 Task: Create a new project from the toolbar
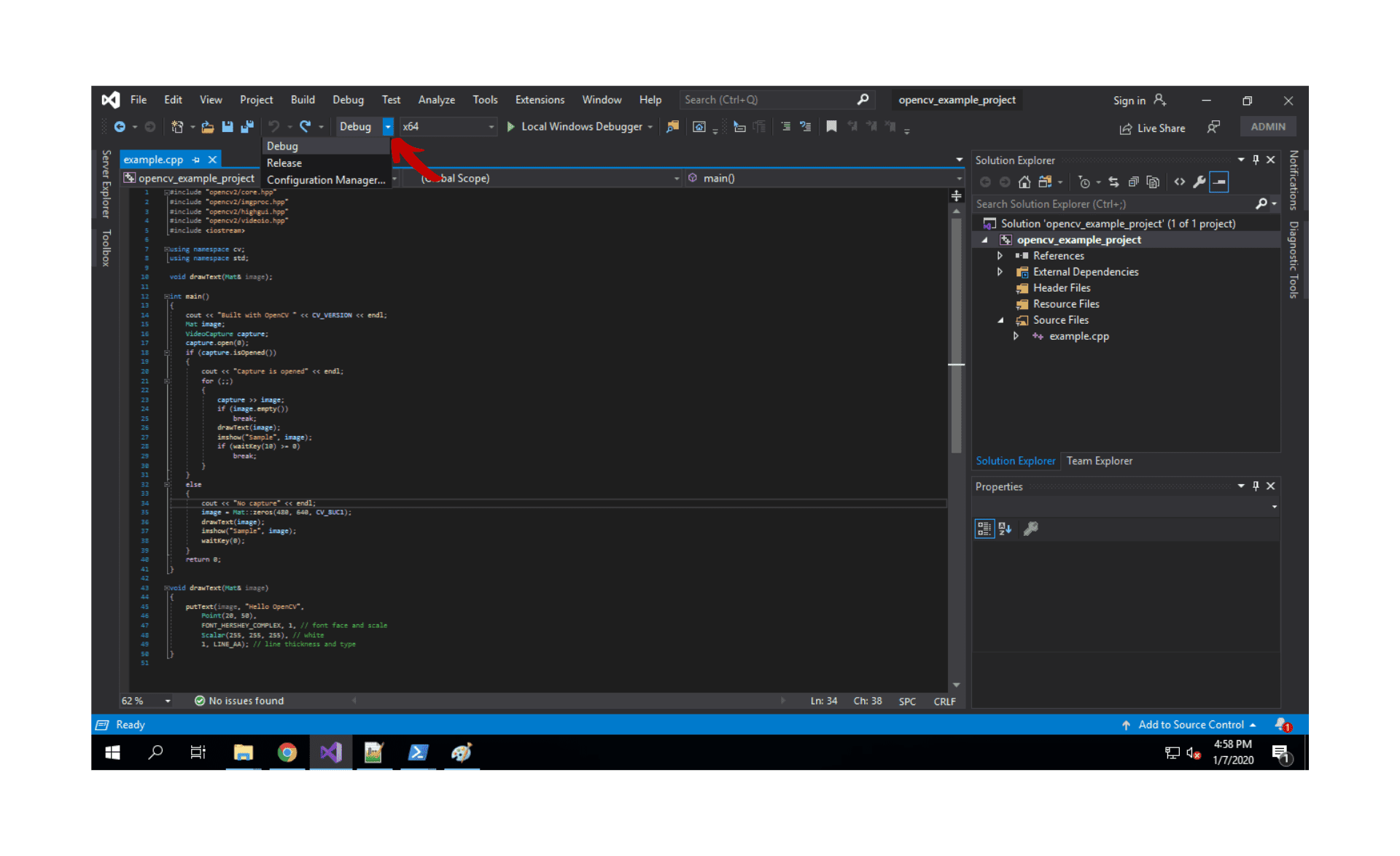[177, 127]
